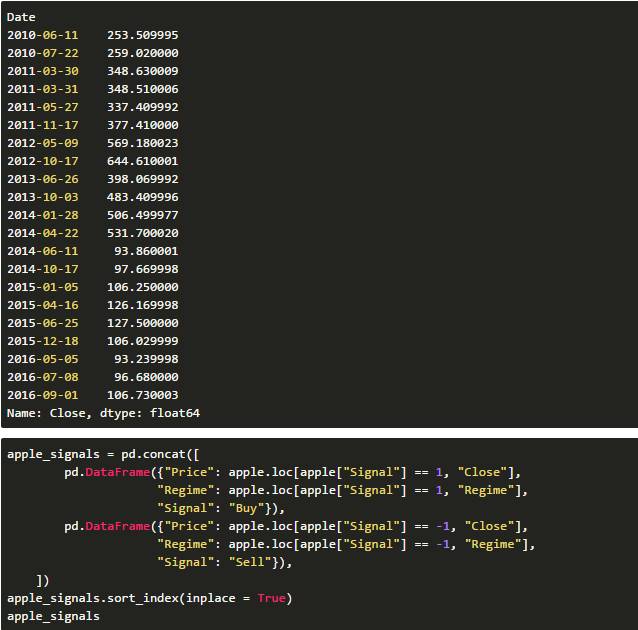Select date 2012-05-09 in output
Screen dimensions: 638x630
tap(43, 143)
